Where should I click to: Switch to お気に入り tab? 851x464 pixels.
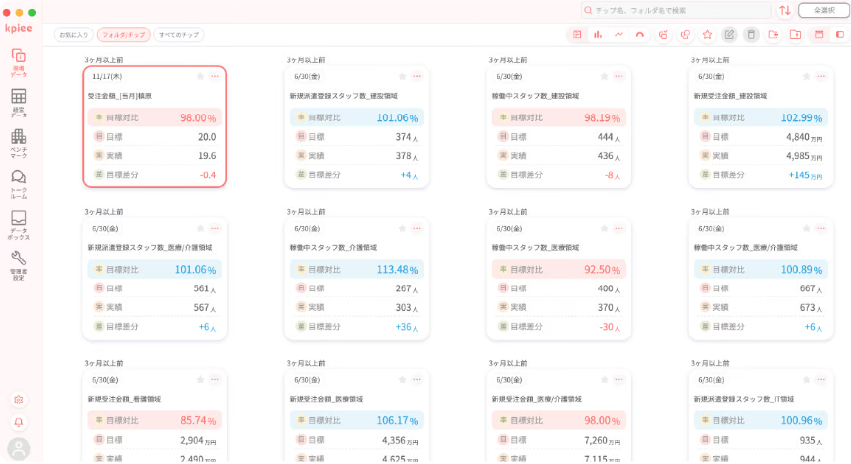coord(74,35)
